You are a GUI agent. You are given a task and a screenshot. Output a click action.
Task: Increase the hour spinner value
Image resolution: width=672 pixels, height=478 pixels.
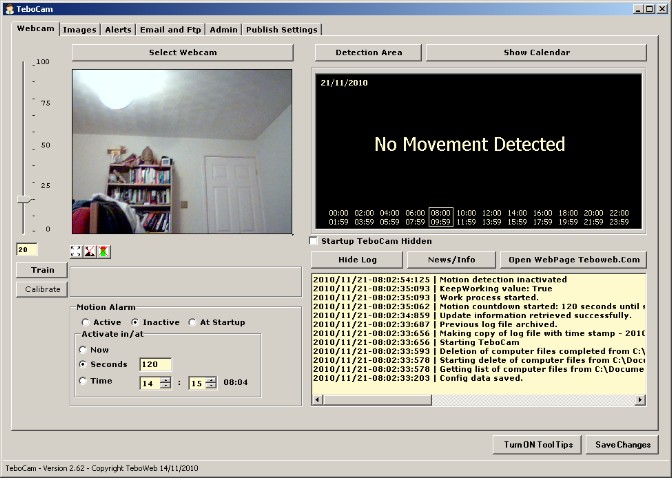point(165,380)
